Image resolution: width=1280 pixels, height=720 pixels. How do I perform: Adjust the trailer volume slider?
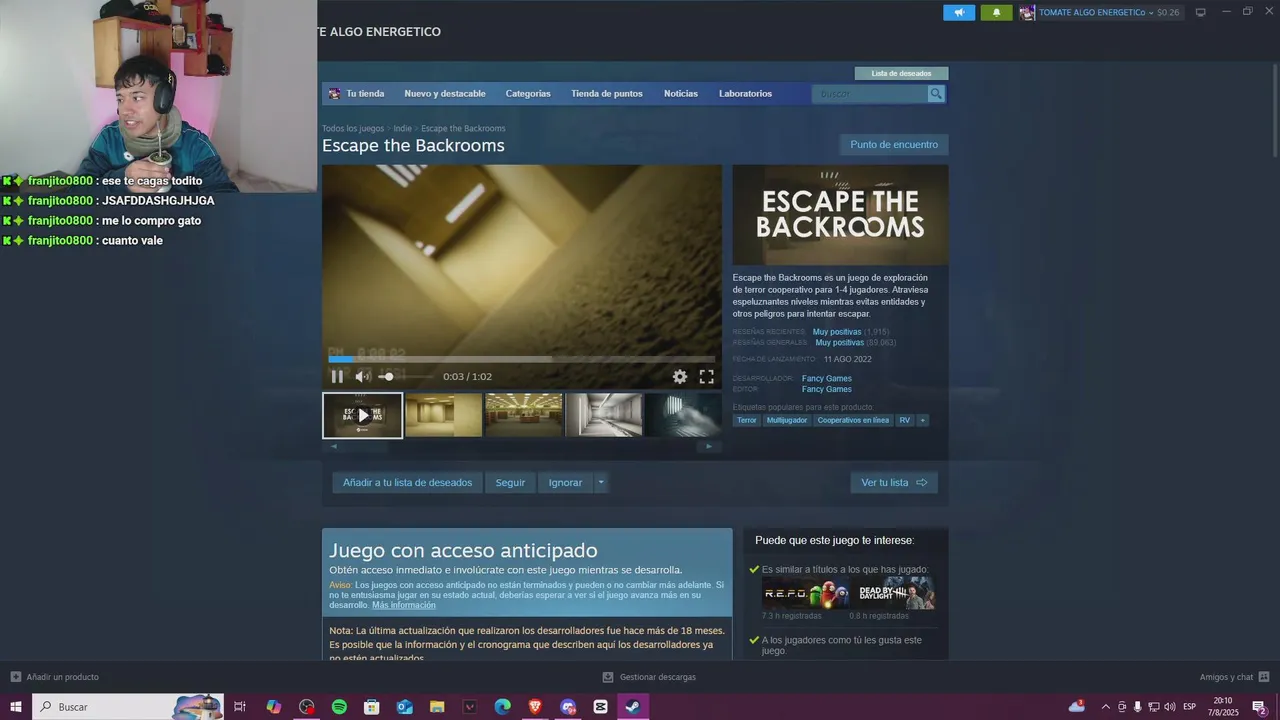pyautogui.click(x=405, y=377)
